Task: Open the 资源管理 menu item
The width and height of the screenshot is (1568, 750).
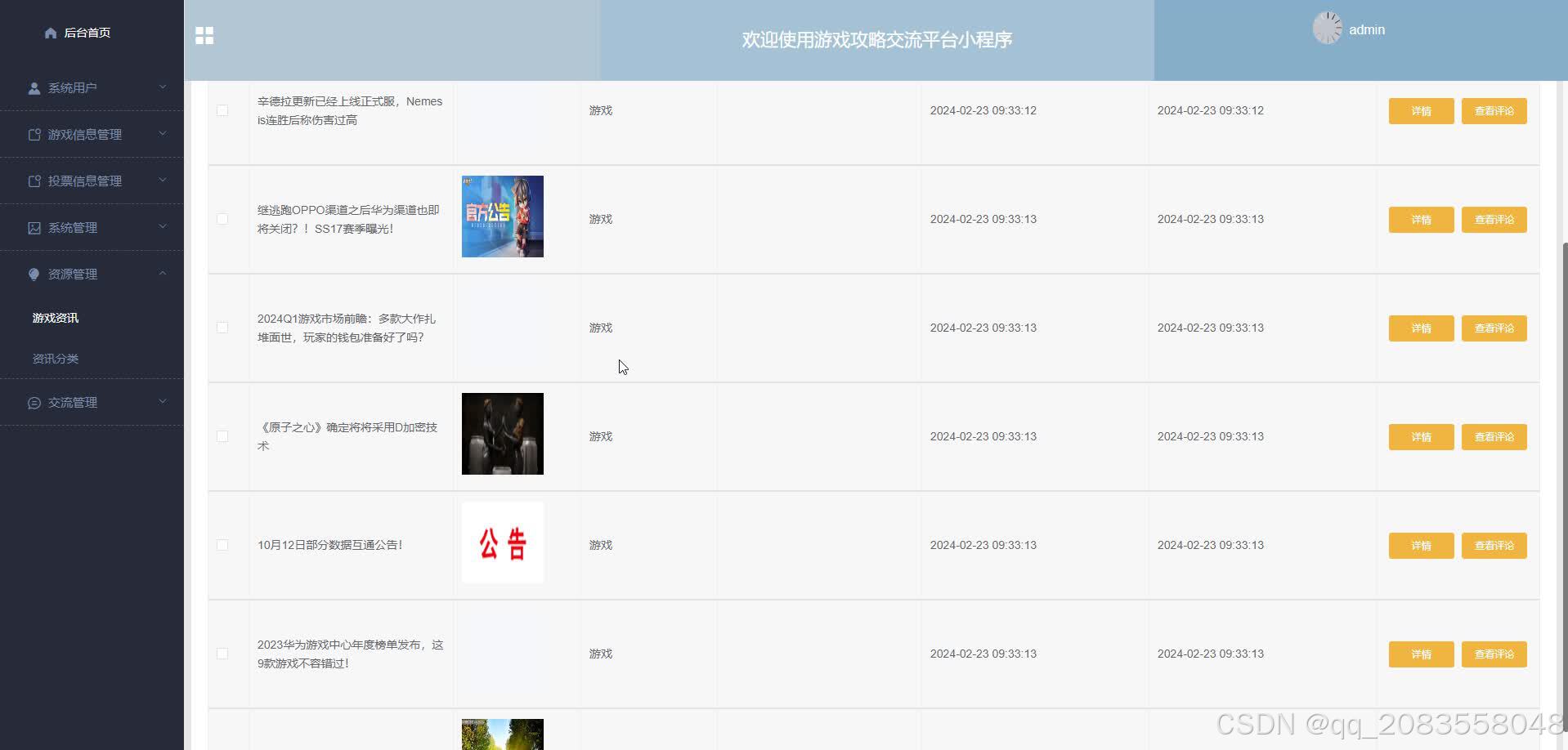Action: [92, 274]
